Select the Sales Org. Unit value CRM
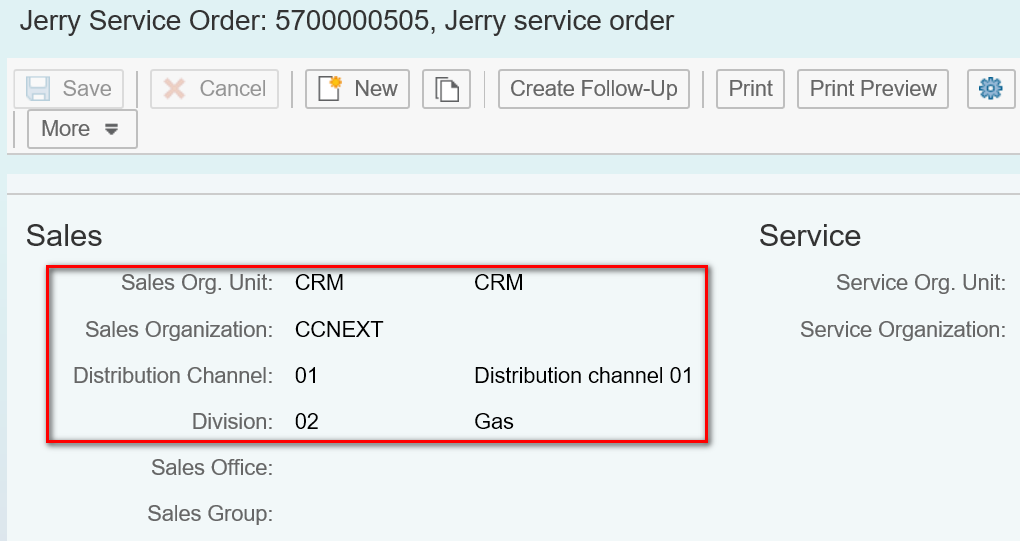This screenshot has height=541, width=1020. pos(319,283)
